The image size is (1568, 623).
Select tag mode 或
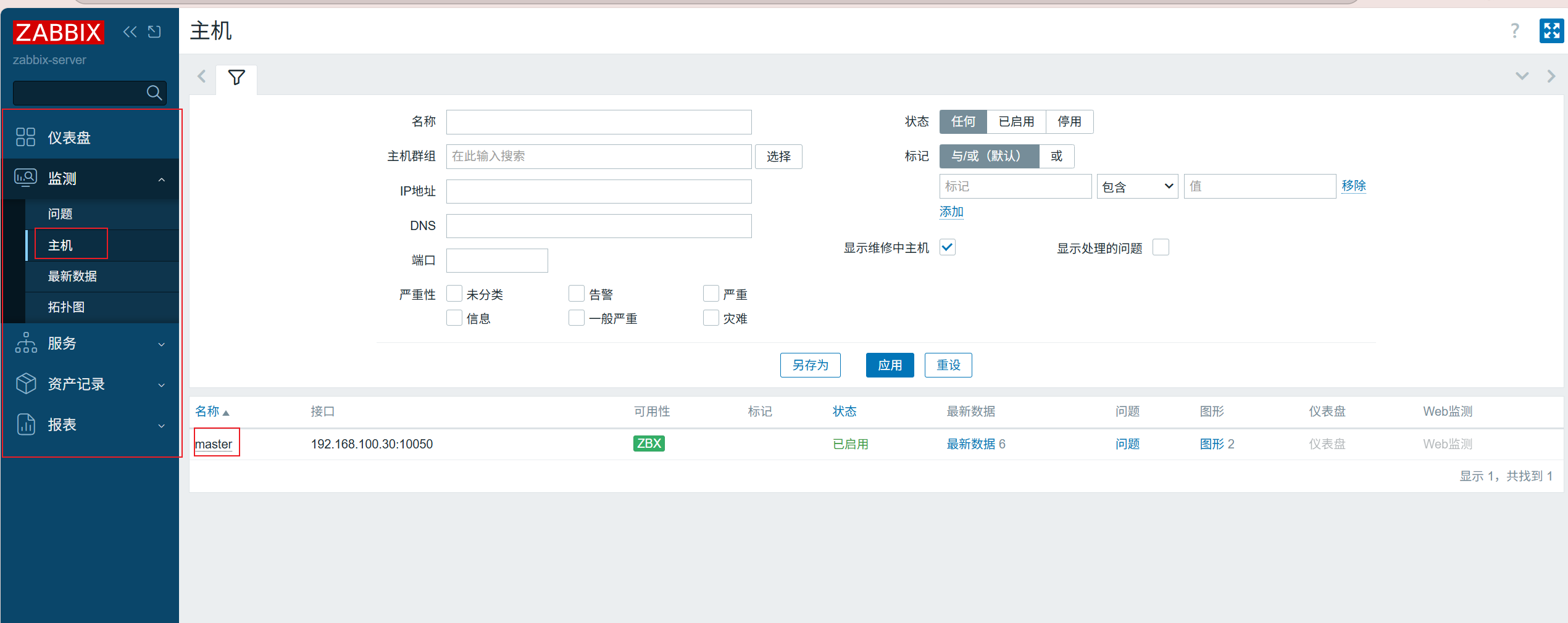point(1056,156)
